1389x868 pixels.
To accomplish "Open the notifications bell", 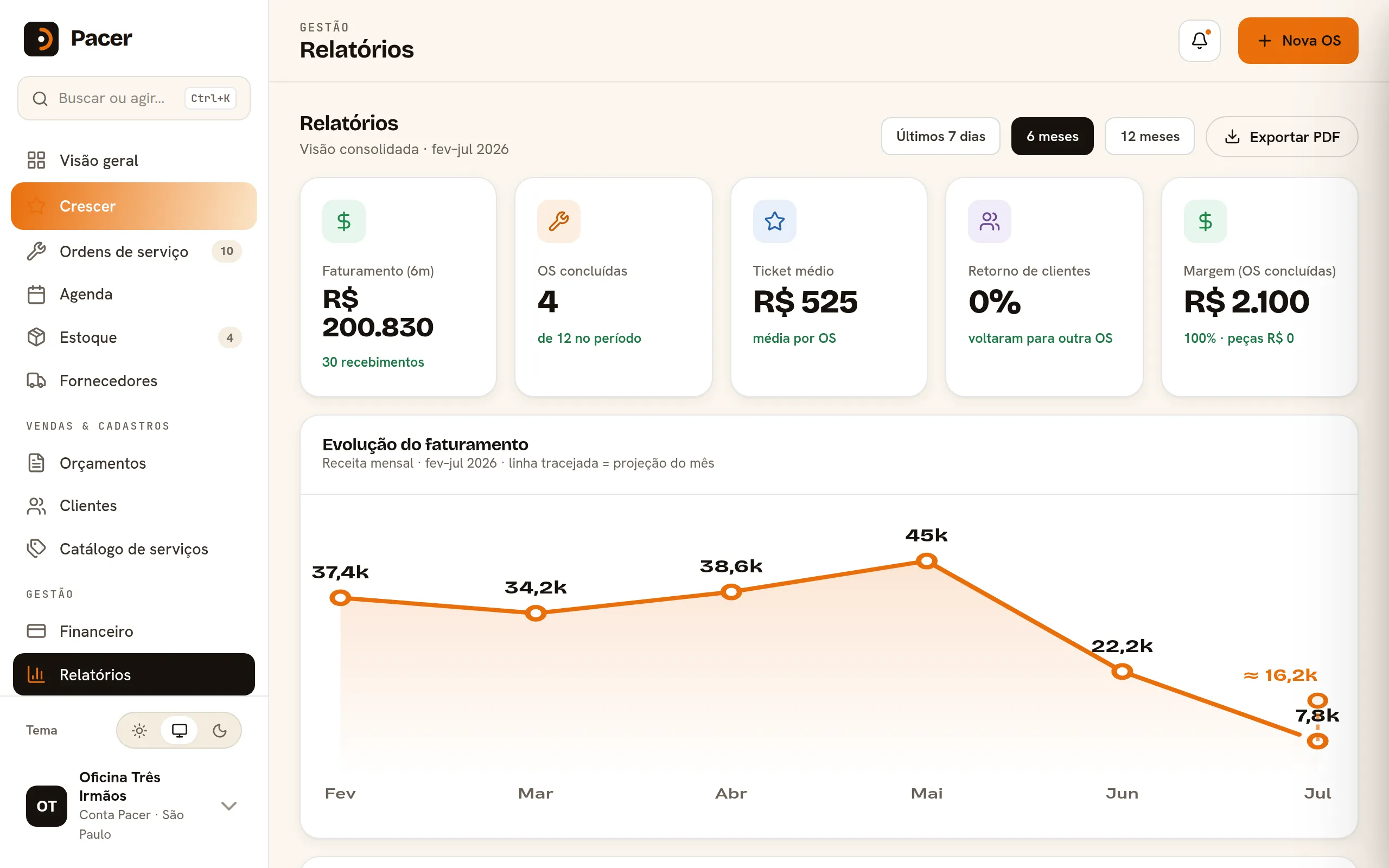I will (1199, 40).
